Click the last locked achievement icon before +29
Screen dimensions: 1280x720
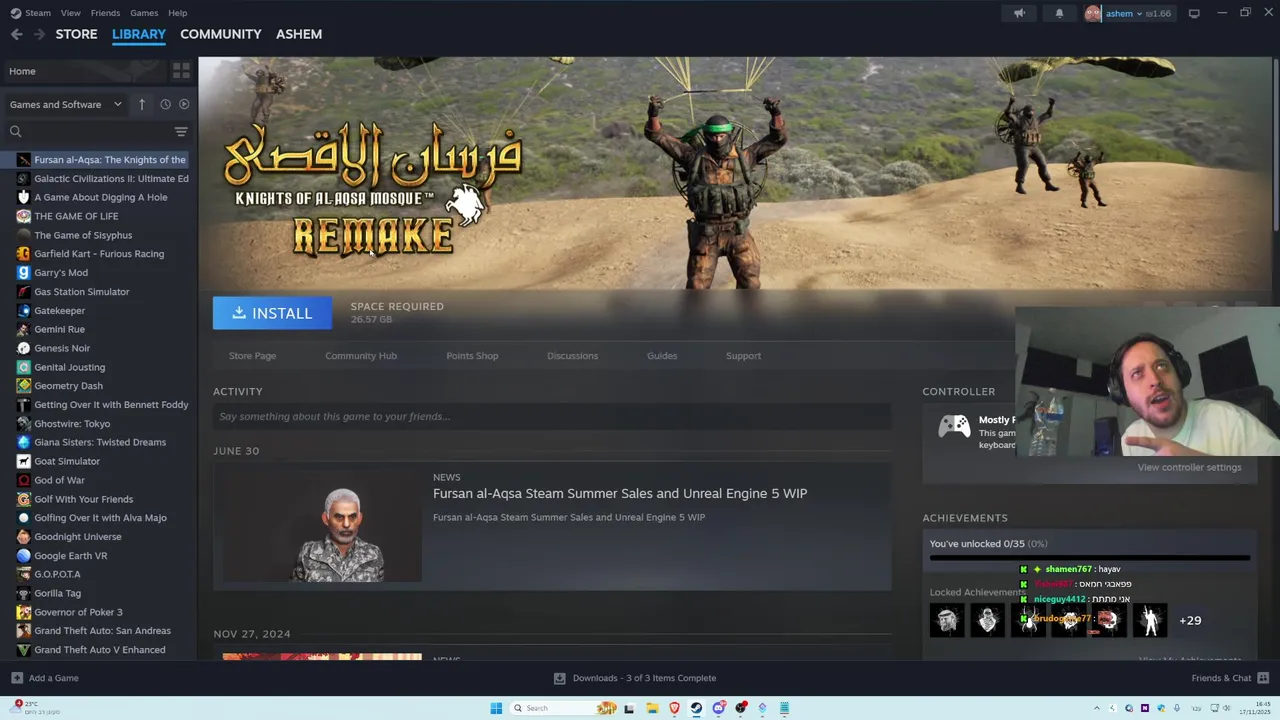(x=1150, y=621)
